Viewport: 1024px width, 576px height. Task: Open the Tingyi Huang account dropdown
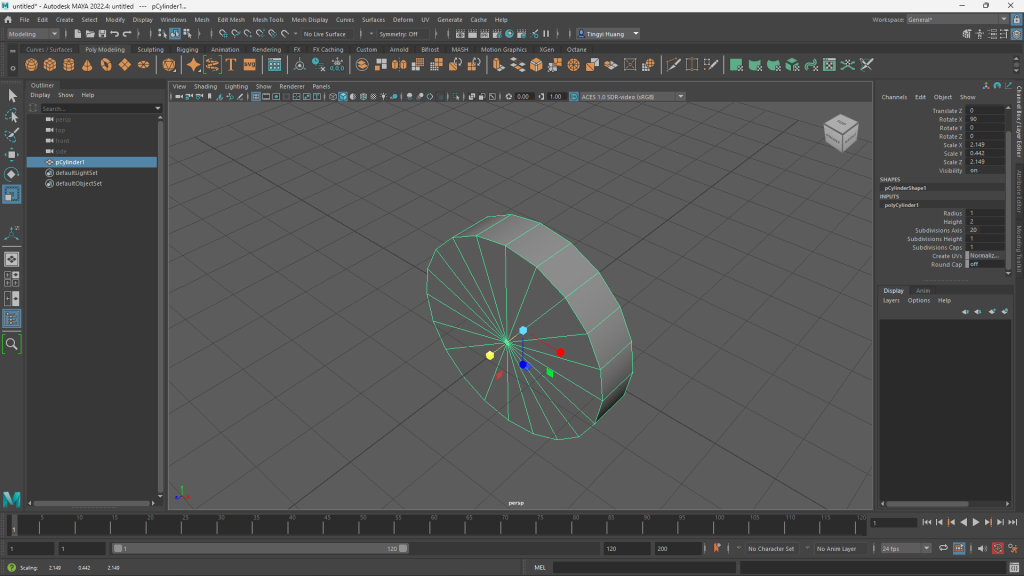(608, 34)
